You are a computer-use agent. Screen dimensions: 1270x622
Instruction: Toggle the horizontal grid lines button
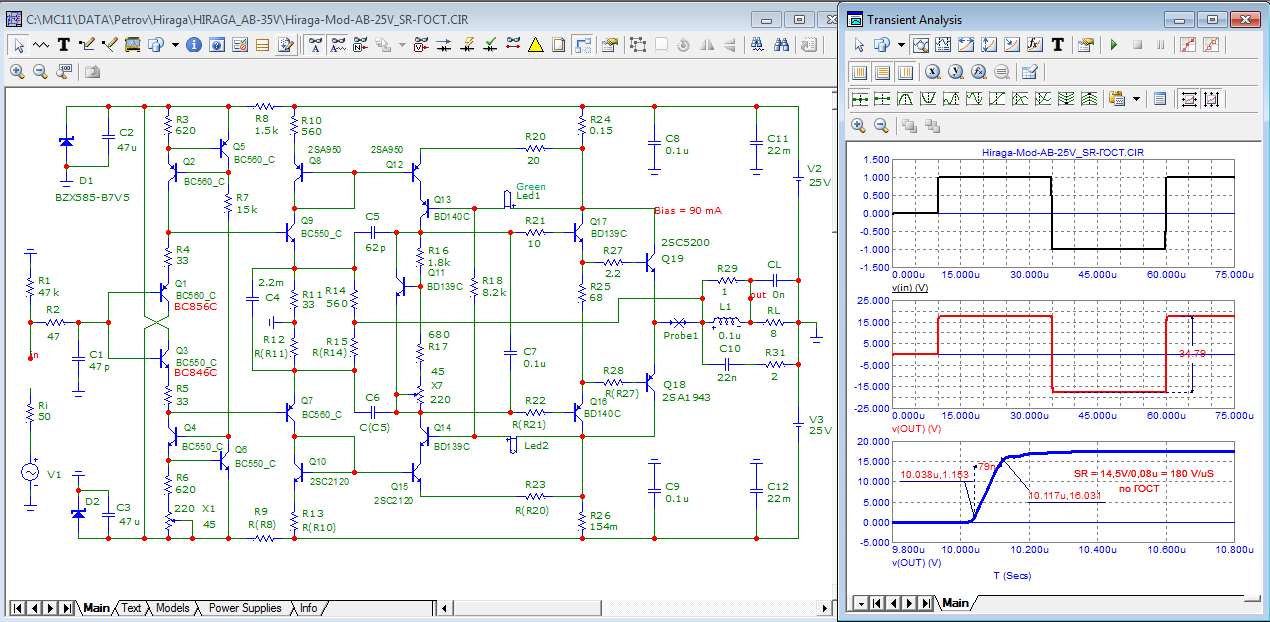tap(882, 72)
